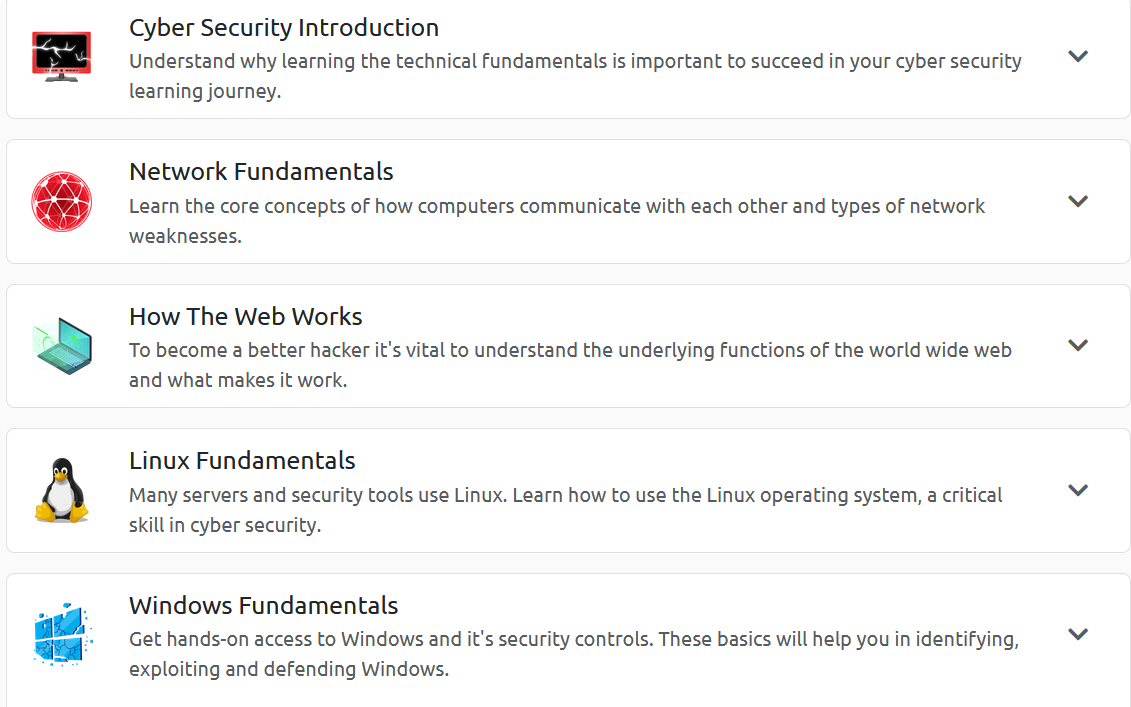Select the How The Web Works heading

click(x=245, y=317)
